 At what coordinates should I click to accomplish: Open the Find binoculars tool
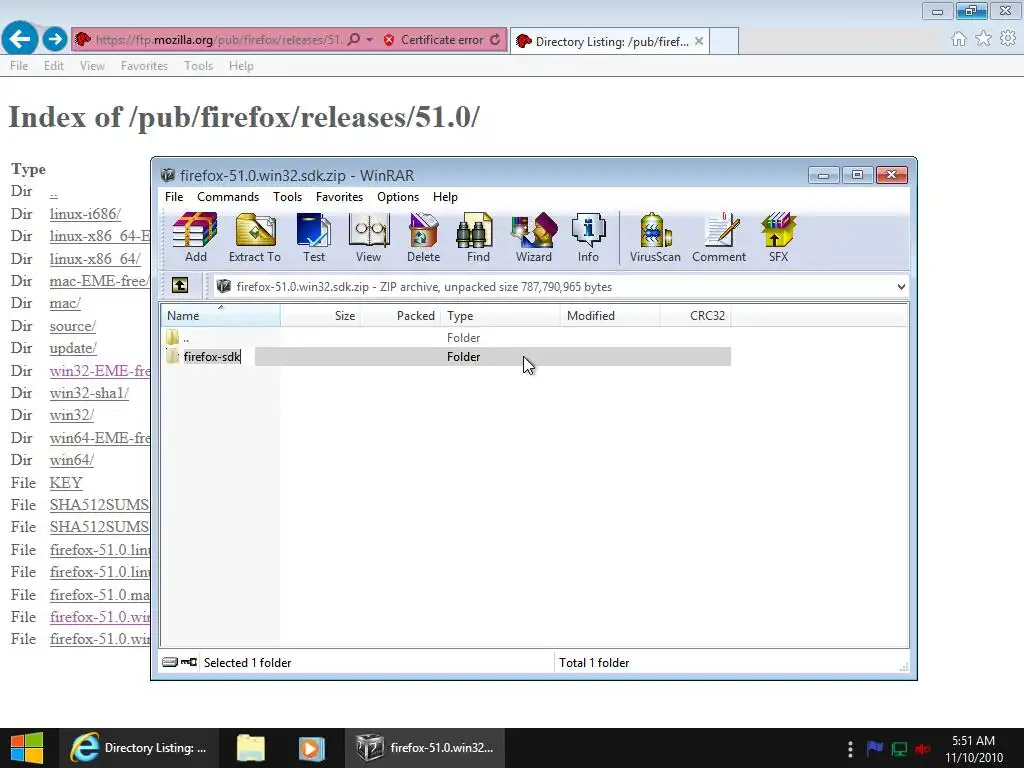click(x=478, y=238)
